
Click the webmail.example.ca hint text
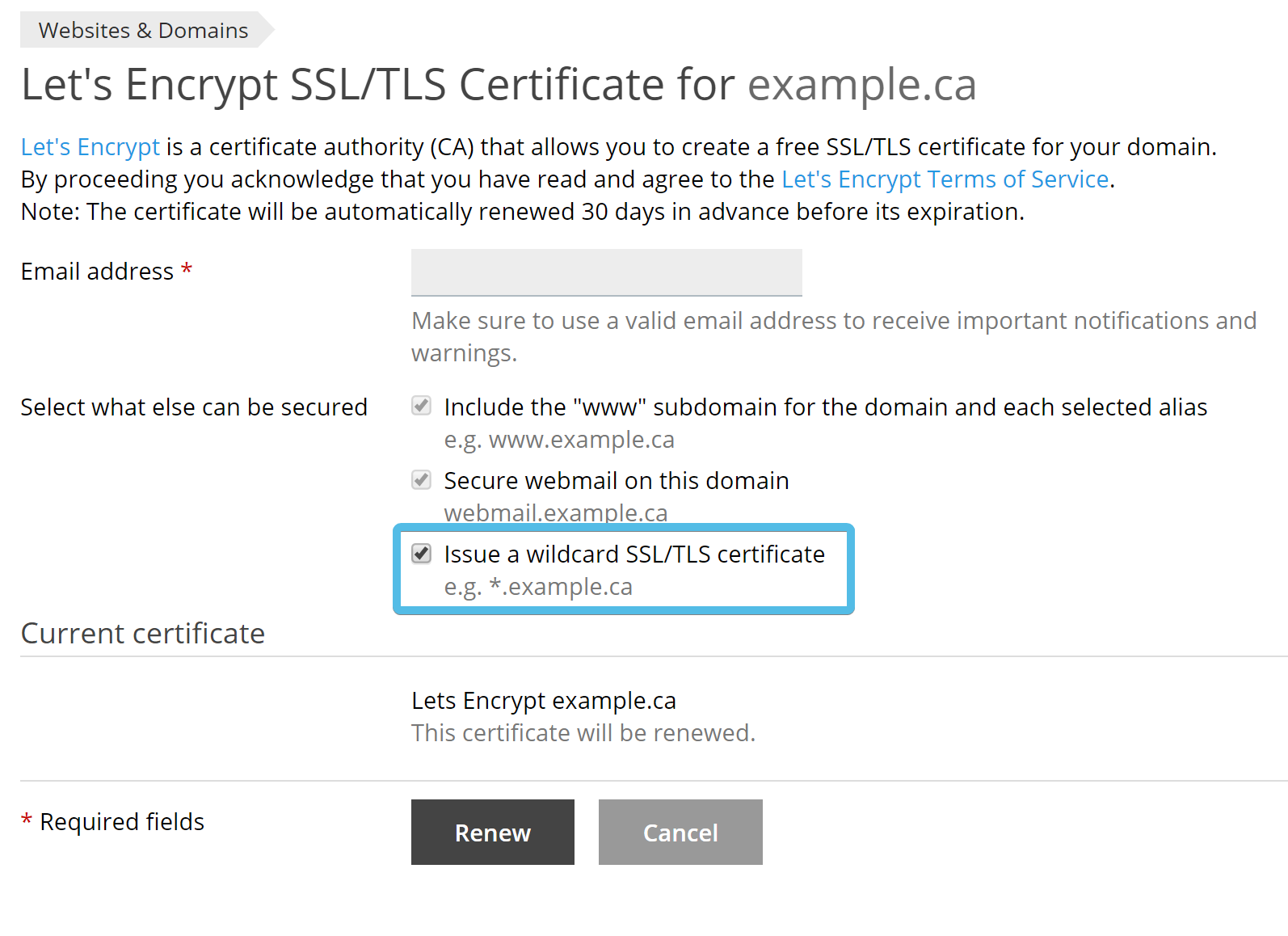(x=556, y=513)
